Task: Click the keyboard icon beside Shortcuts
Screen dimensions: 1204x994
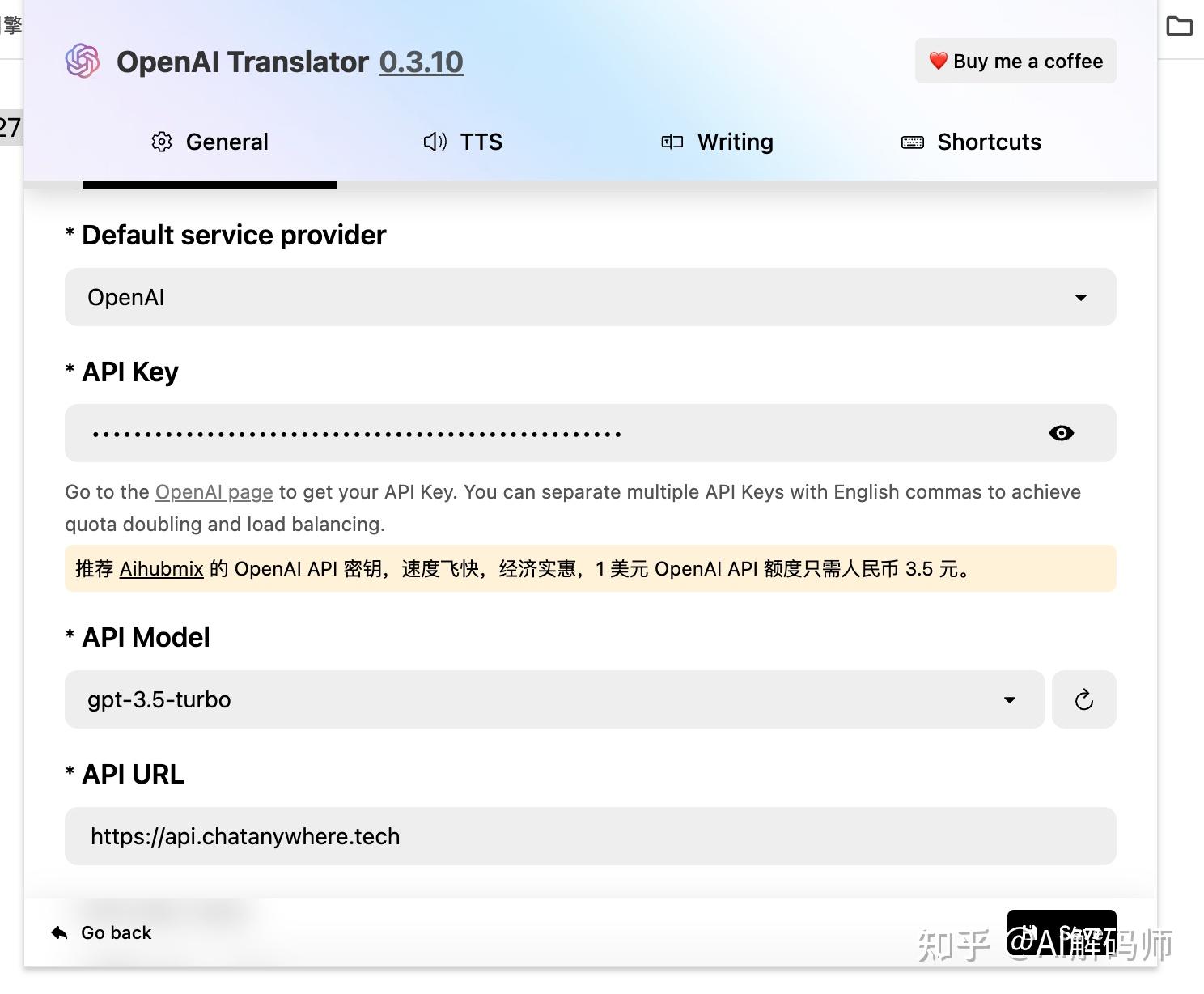Action: coord(912,142)
